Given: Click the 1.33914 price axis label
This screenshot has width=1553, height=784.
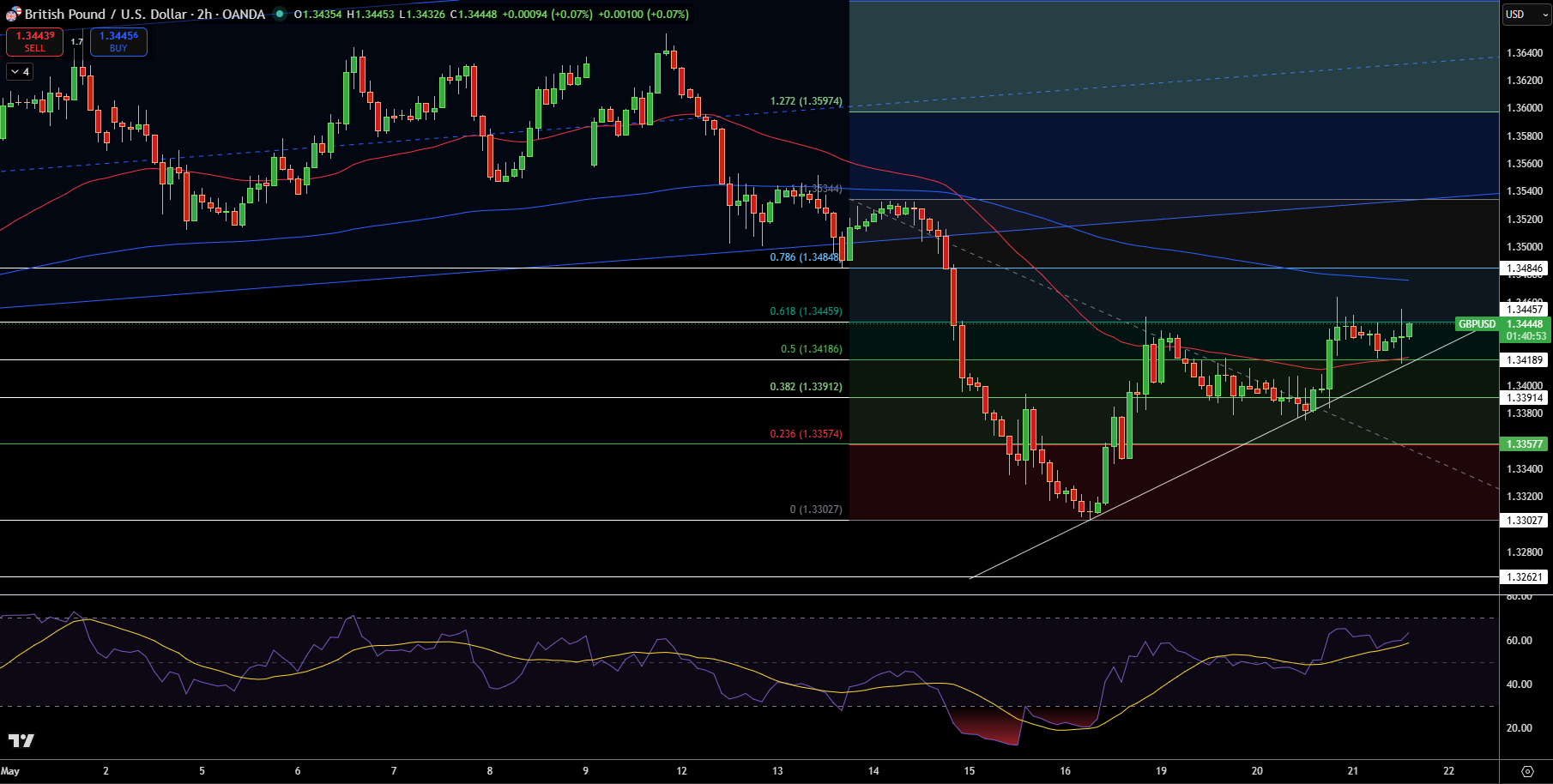Looking at the screenshot, I should click(x=1525, y=398).
